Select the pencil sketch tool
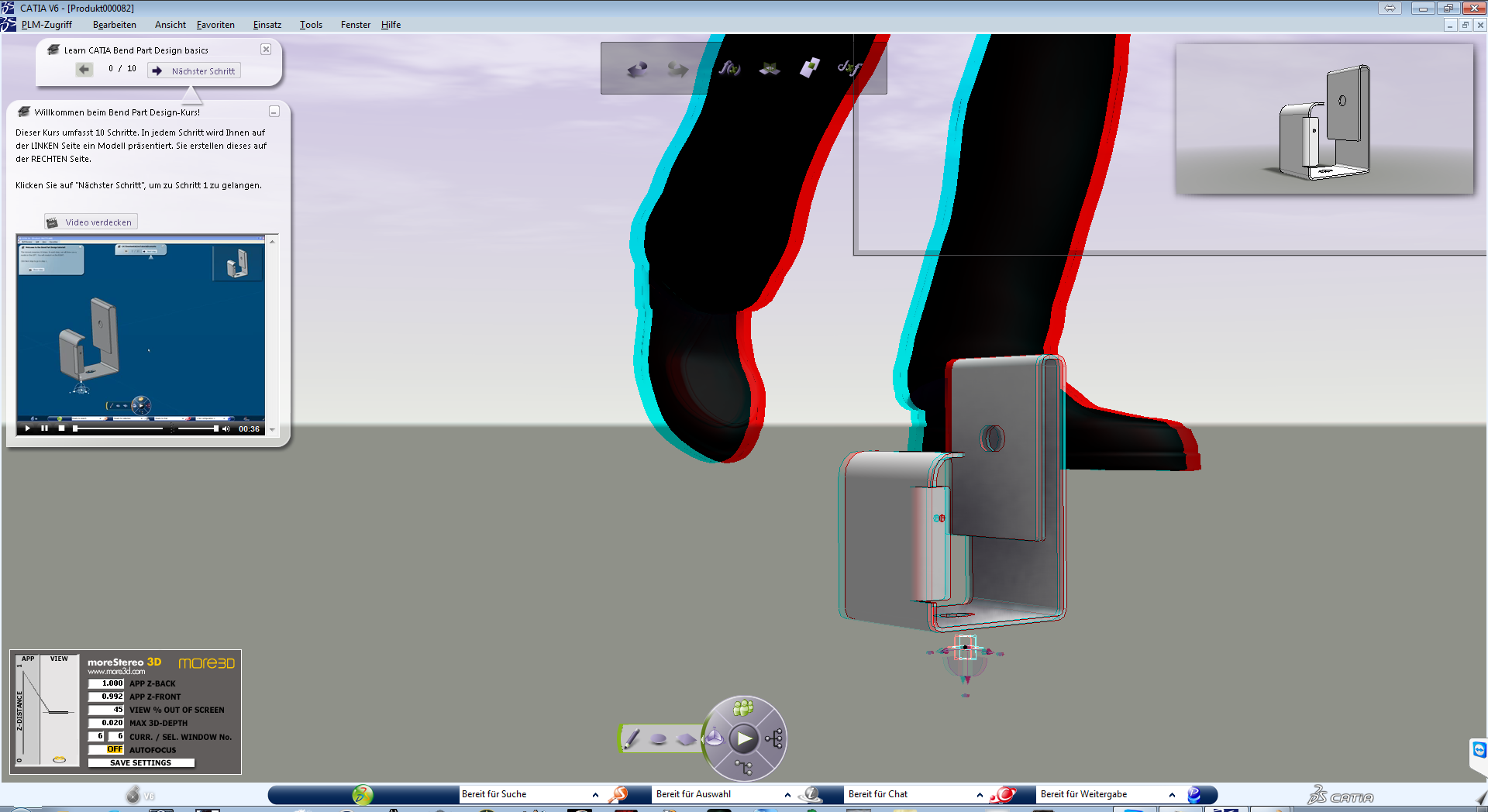 [631, 738]
